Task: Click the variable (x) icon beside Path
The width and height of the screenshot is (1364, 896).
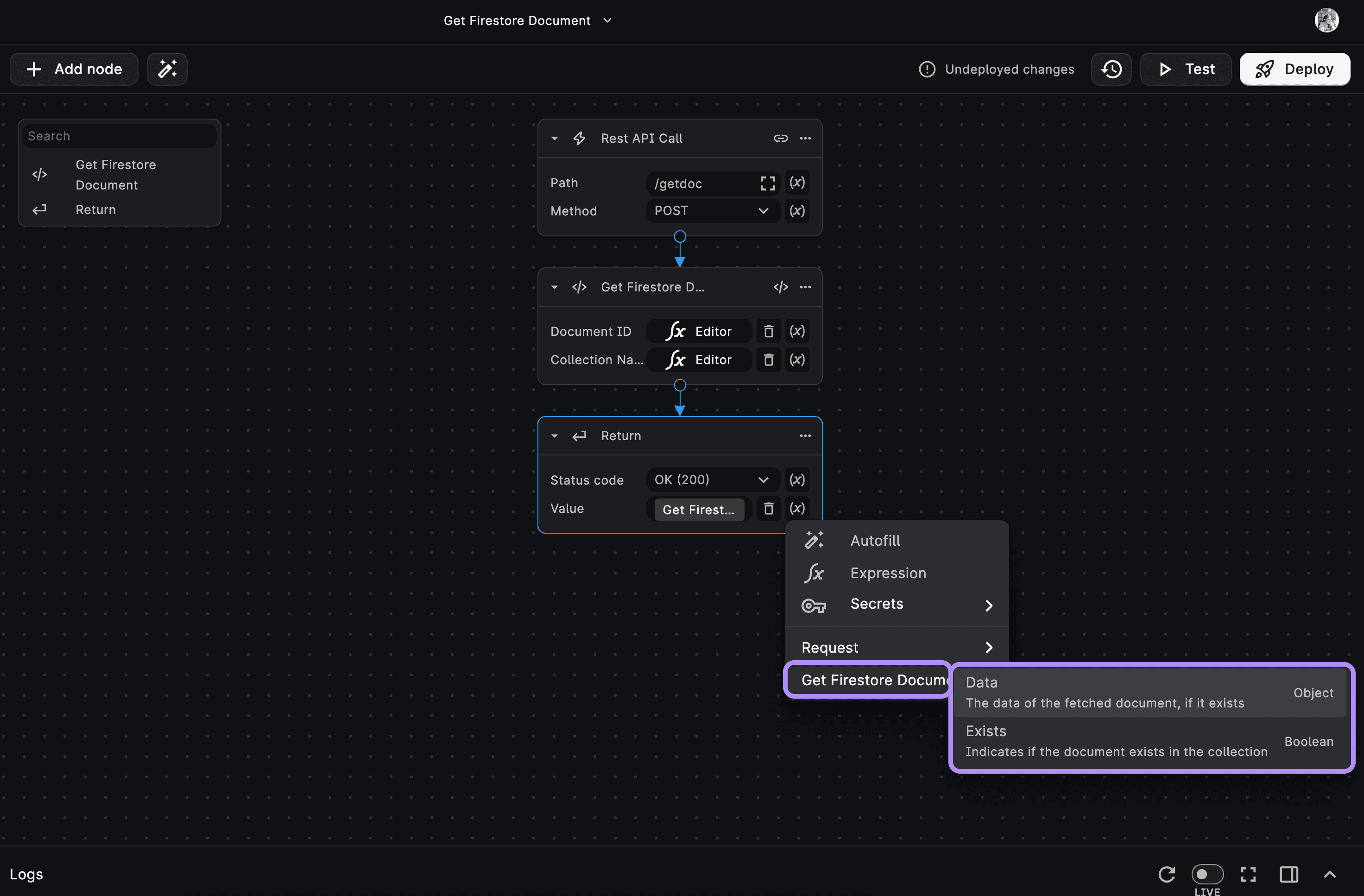Action: coord(796,183)
